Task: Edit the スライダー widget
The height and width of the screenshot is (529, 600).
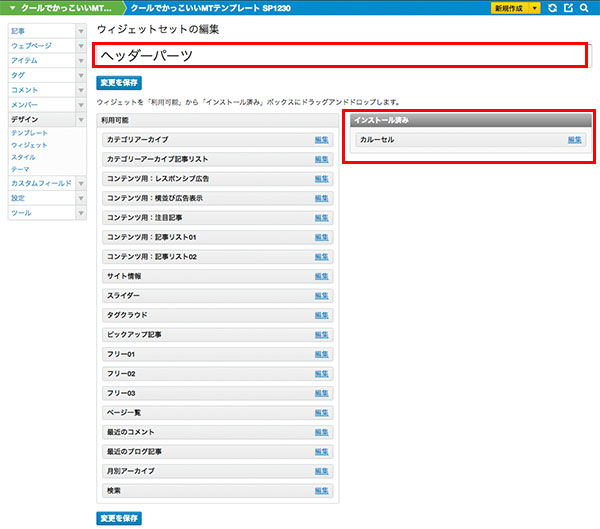Action: pos(321,296)
